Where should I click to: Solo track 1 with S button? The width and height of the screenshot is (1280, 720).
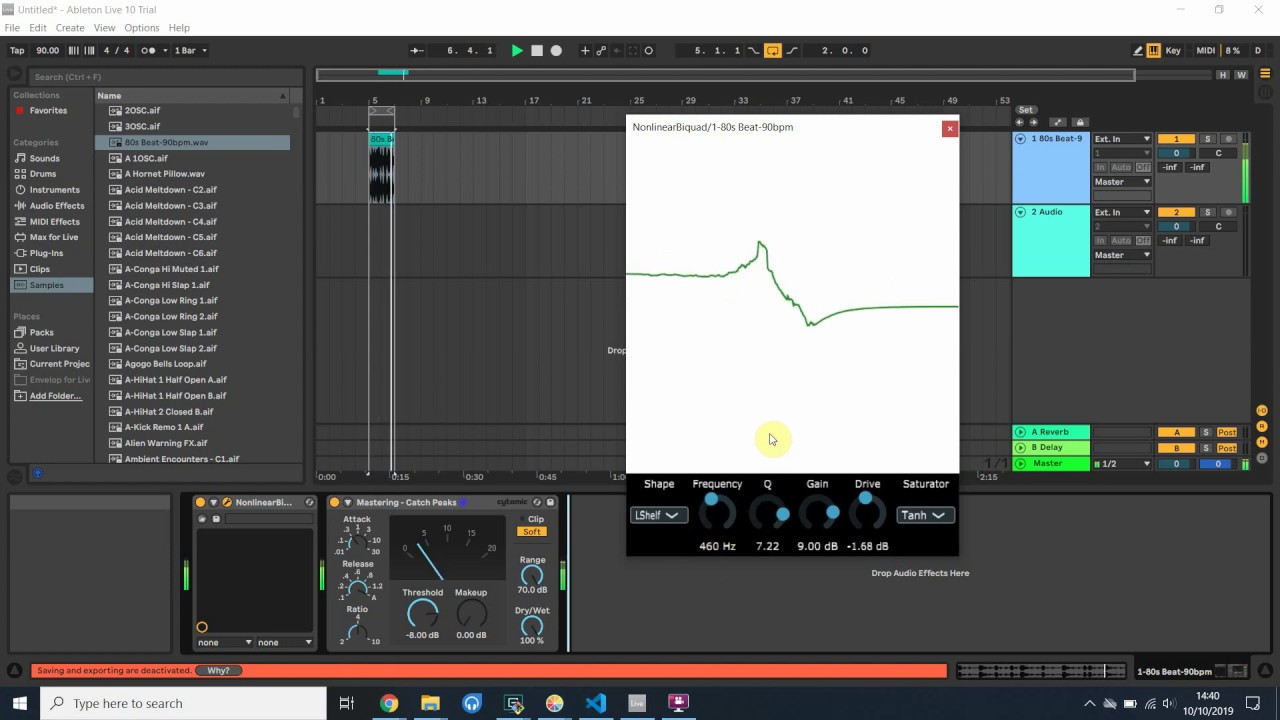pos(1207,139)
